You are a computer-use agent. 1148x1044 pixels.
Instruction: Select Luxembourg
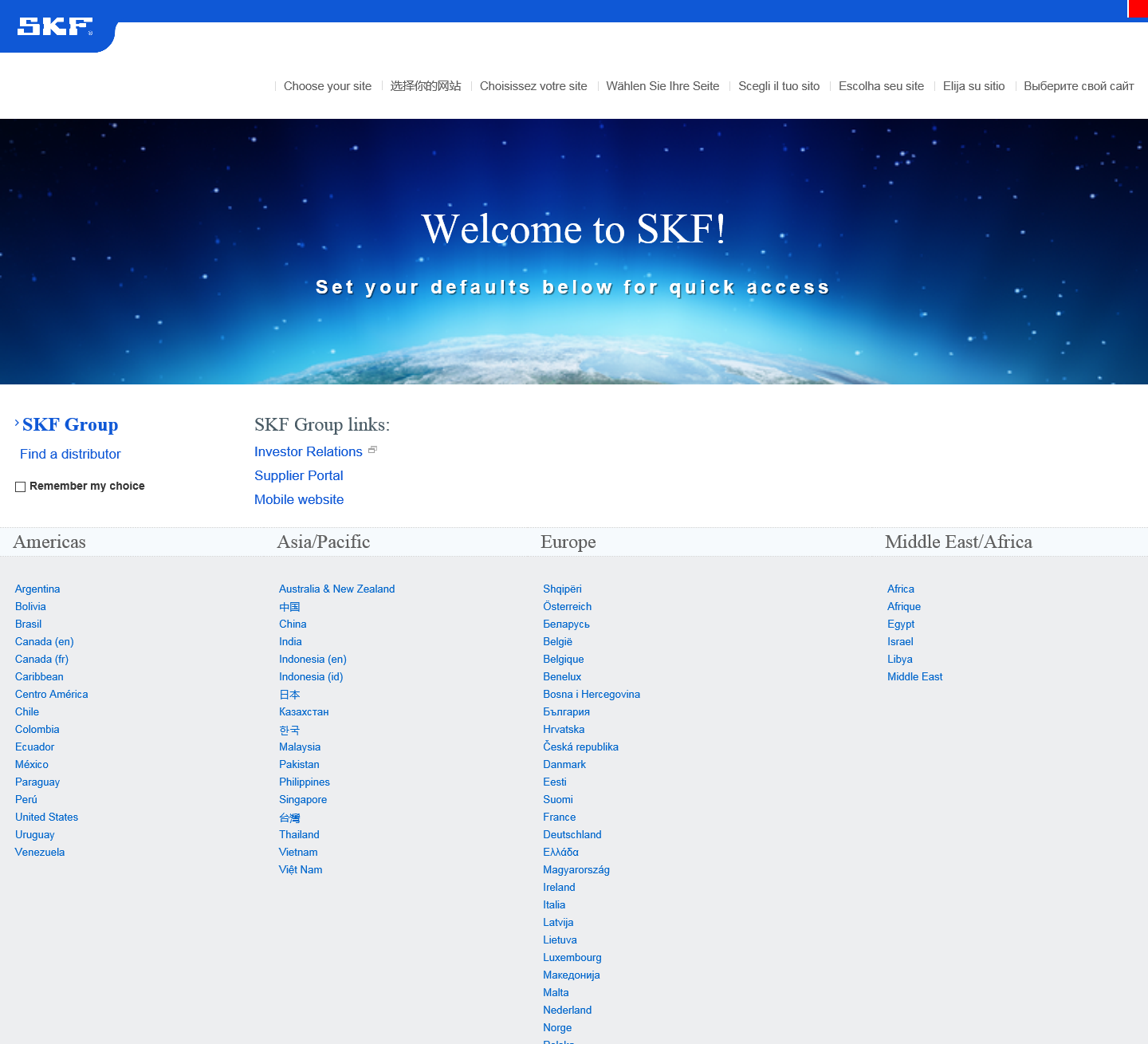(x=572, y=957)
